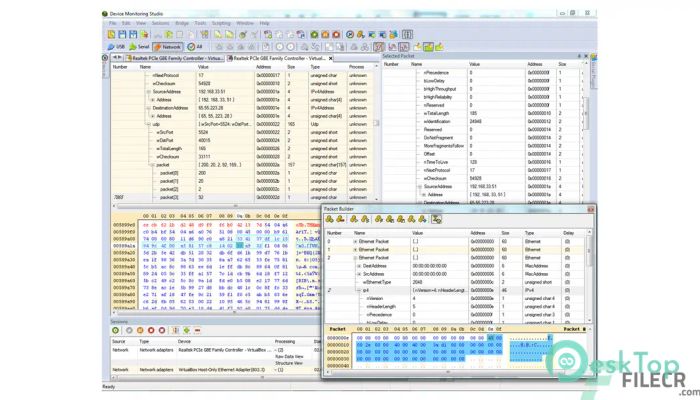This screenshot has height=400, width=700.
Task: Expand SourceAddress node in Selected Packet panel
Action: click(x=420, y=187)
